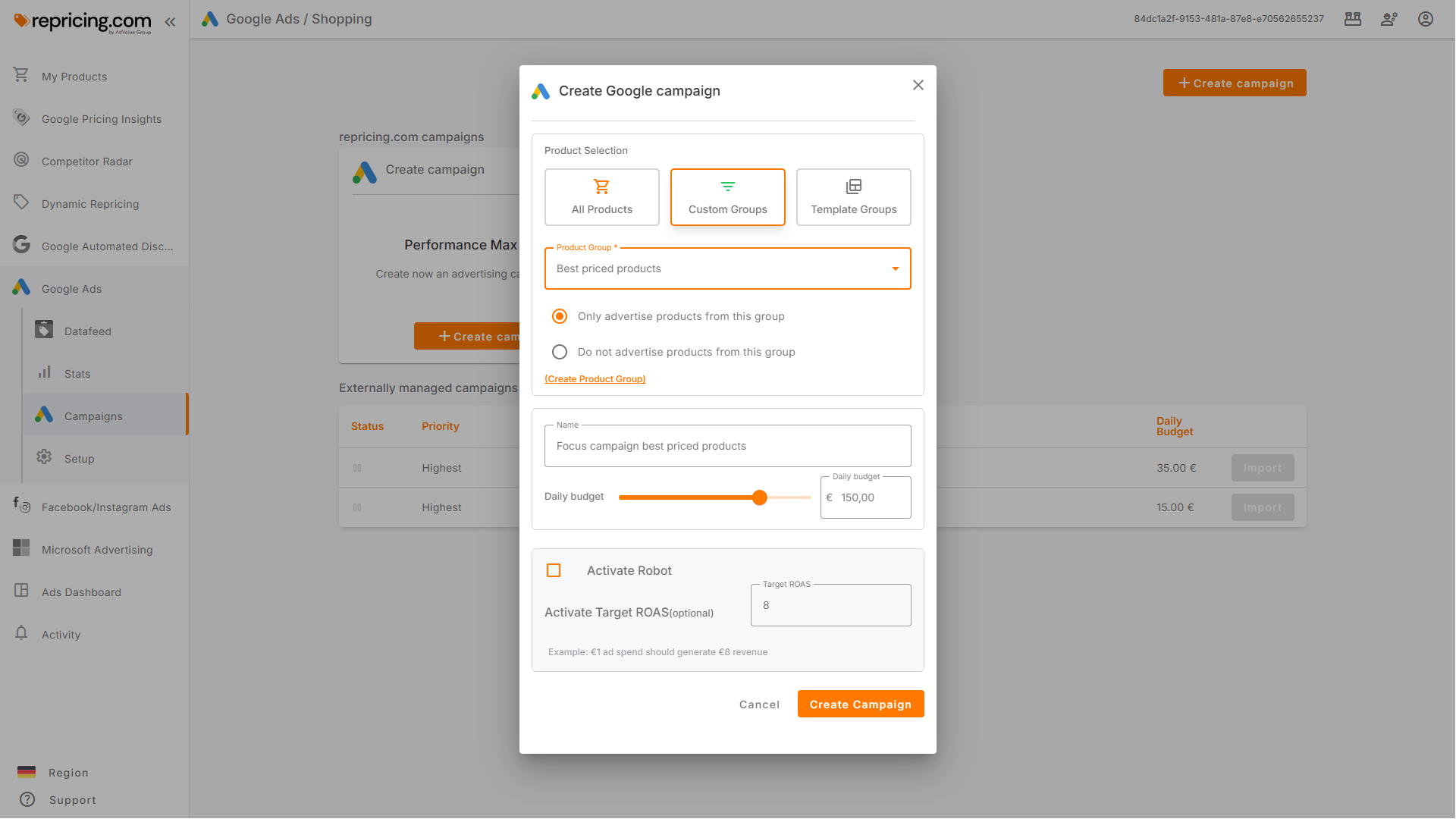The height and width of the screenshot is (819, 1456).
Task: Click Cancel in the campaign dialog
Action: [x=759, y=704]
